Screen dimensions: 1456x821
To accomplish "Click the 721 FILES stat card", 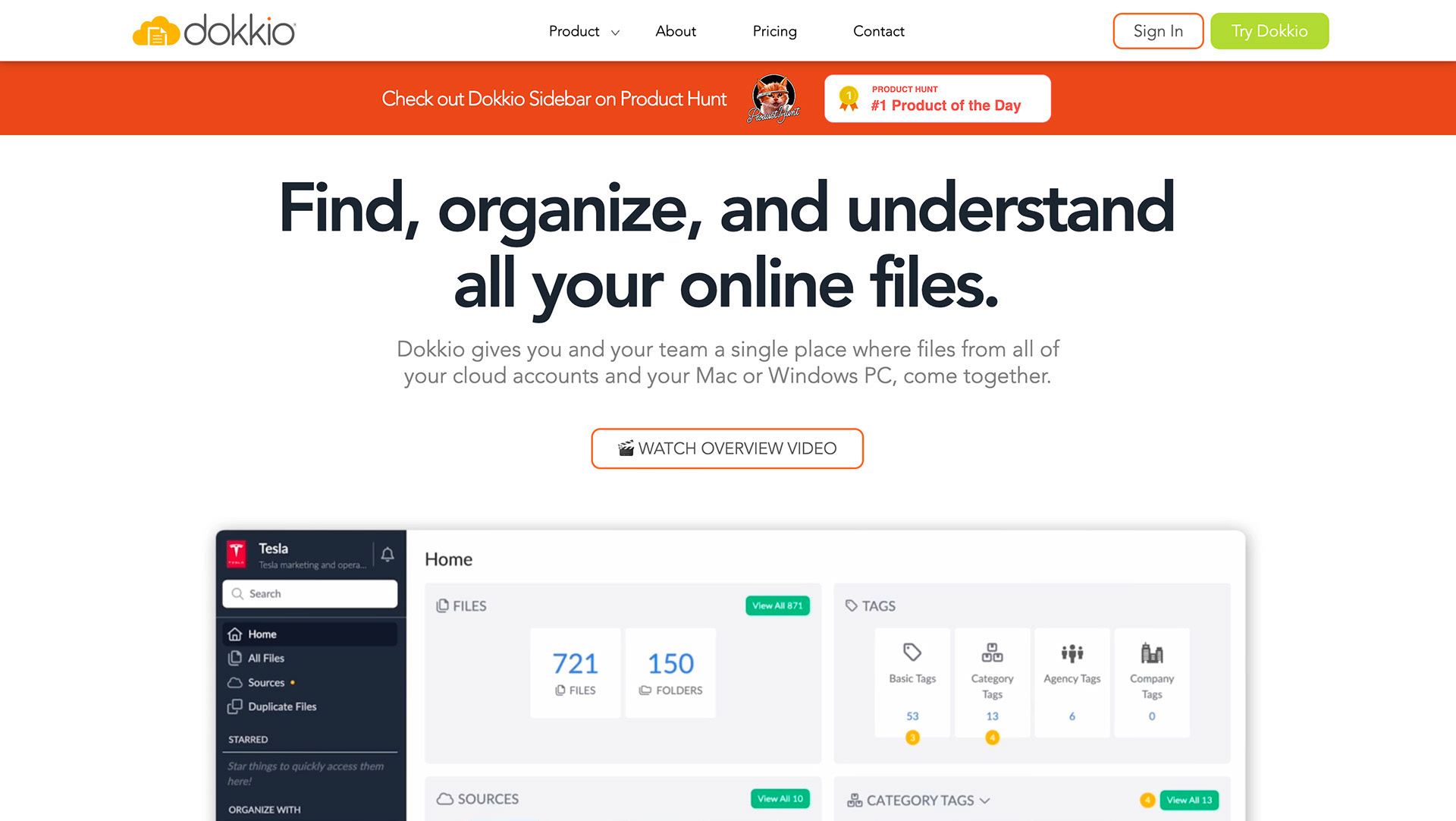I will coord(575,672).
